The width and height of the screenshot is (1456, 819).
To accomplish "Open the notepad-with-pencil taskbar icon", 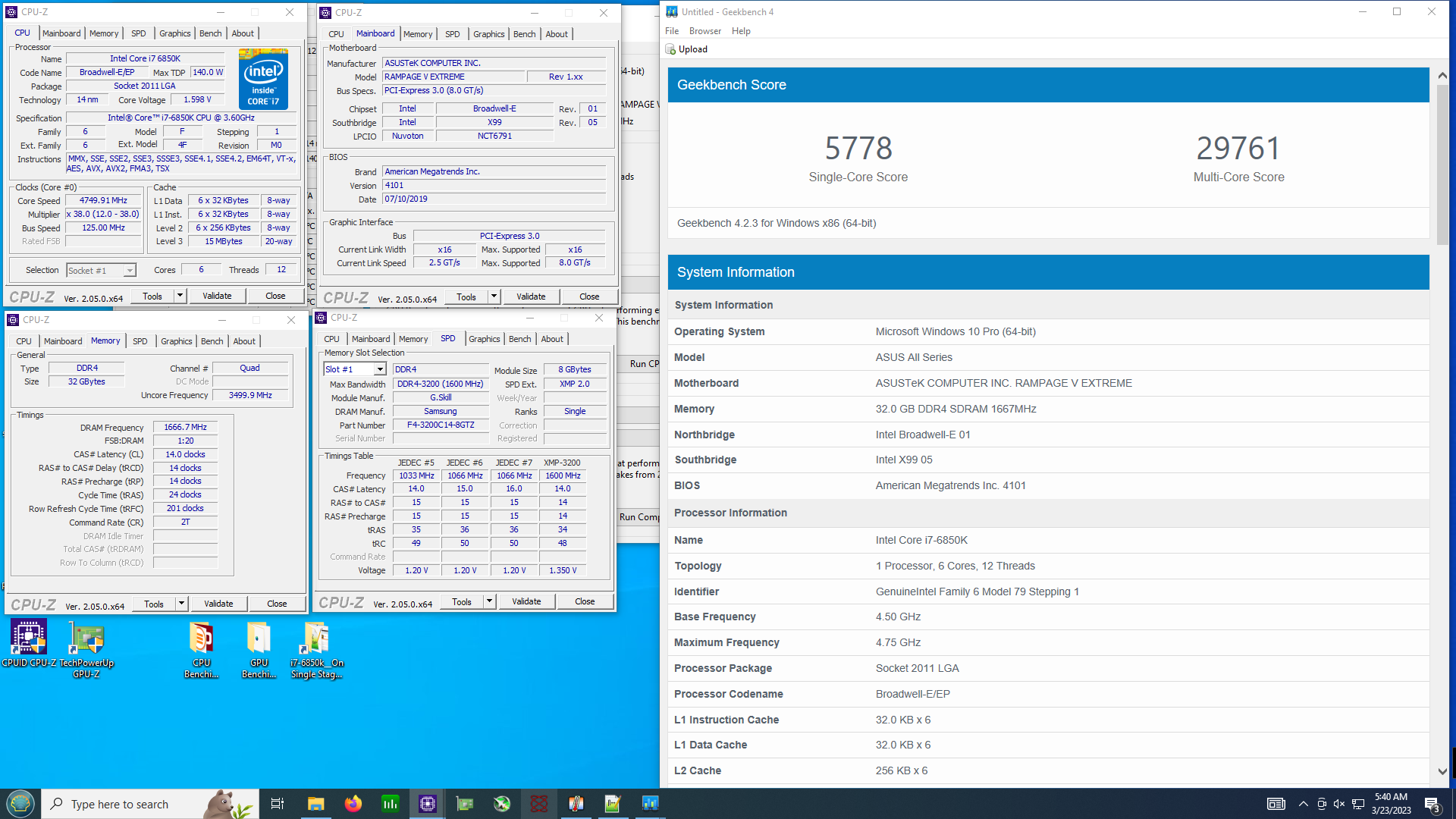I will (613, 804).
